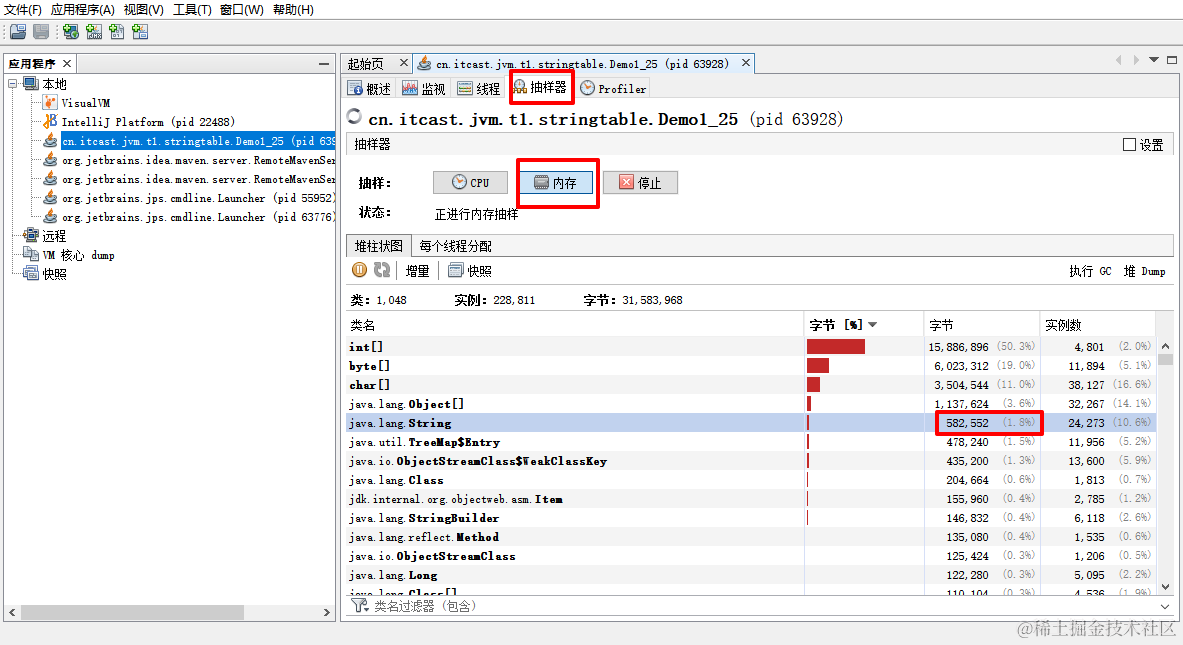Image resolution: width=1183 pixels, height=645 pixels.
Task: Click the 内存 memory sampling button
Action: 556,183
